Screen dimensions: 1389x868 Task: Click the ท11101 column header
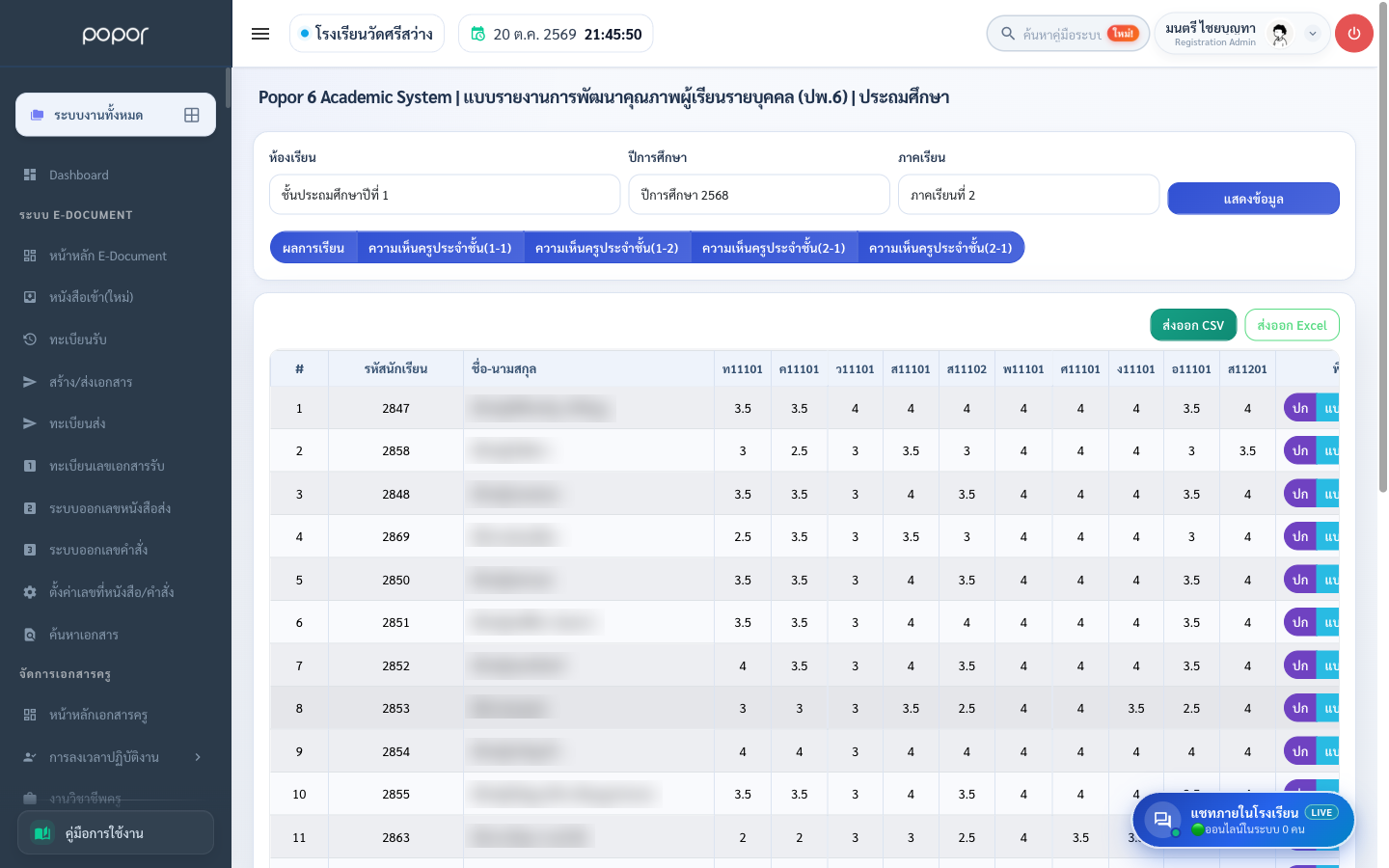pyautogui.click(x=743, y=368)
